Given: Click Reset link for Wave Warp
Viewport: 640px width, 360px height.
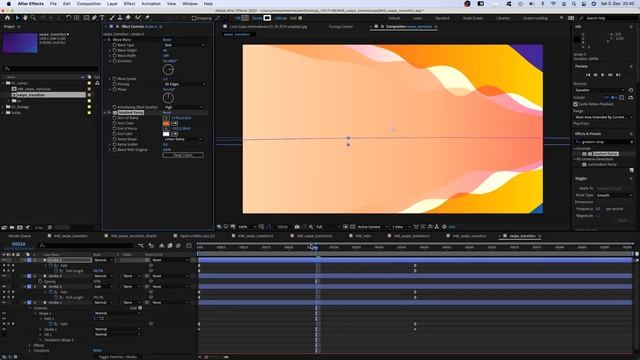Looking at the screenshot, I should click(167, 40).
